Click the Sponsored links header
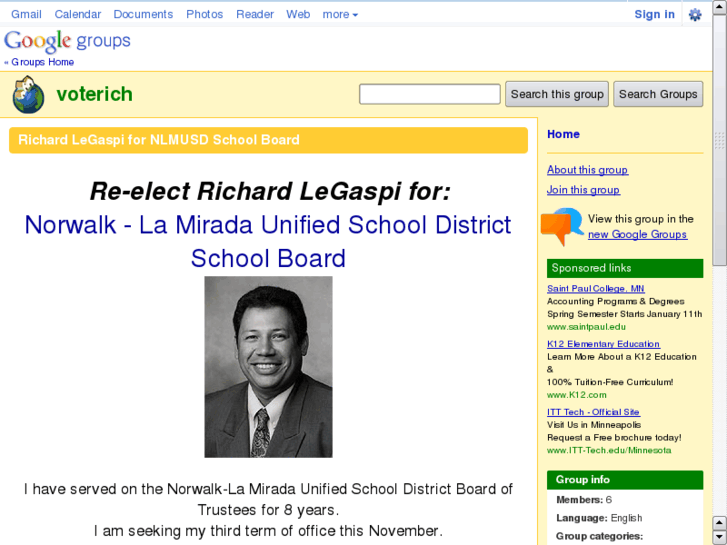727x545 pixels. [625, 268]
